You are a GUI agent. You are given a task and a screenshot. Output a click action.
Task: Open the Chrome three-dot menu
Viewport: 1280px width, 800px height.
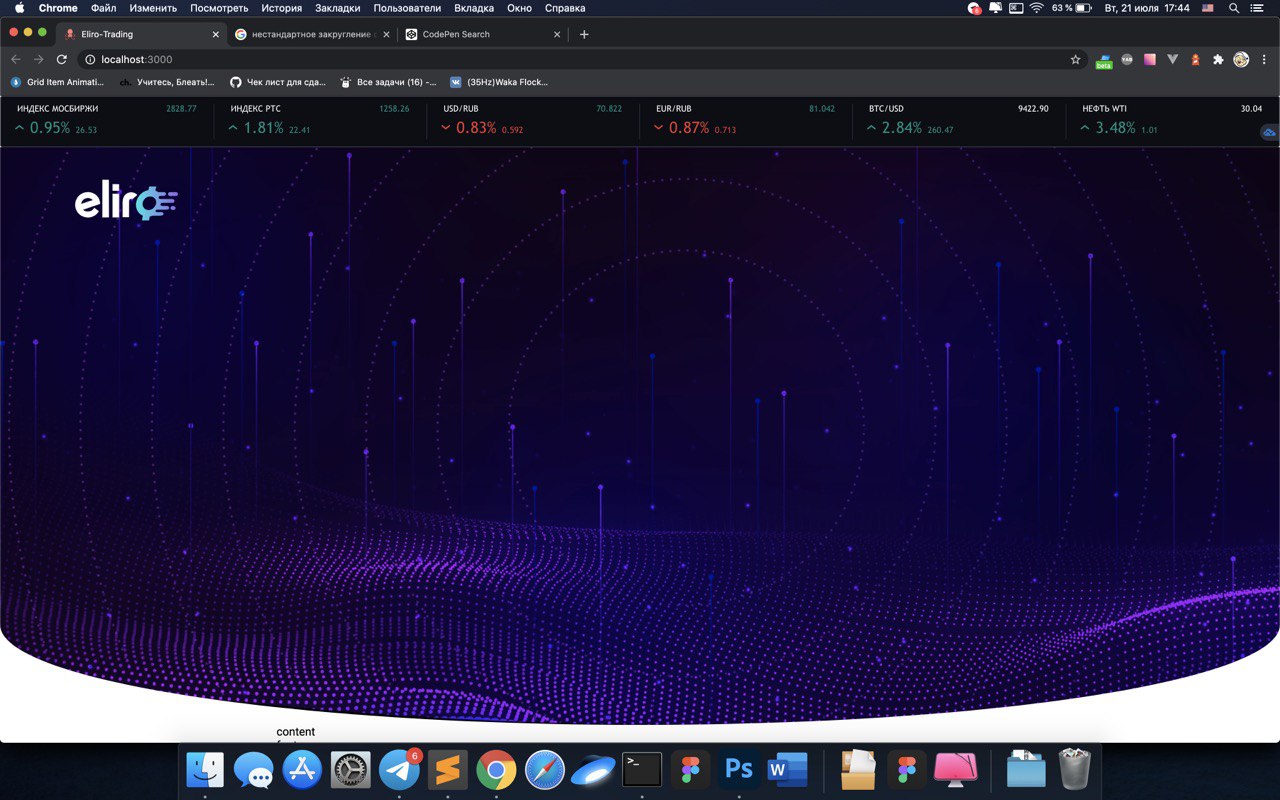pos(1264,60)
